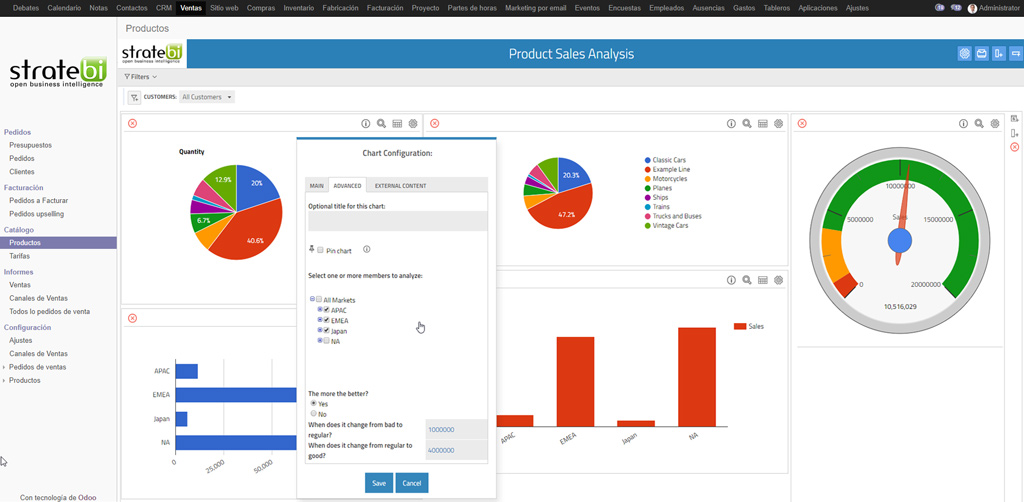
Task: Open table view of Quantity pie panel
Action: tap(397, 123)
